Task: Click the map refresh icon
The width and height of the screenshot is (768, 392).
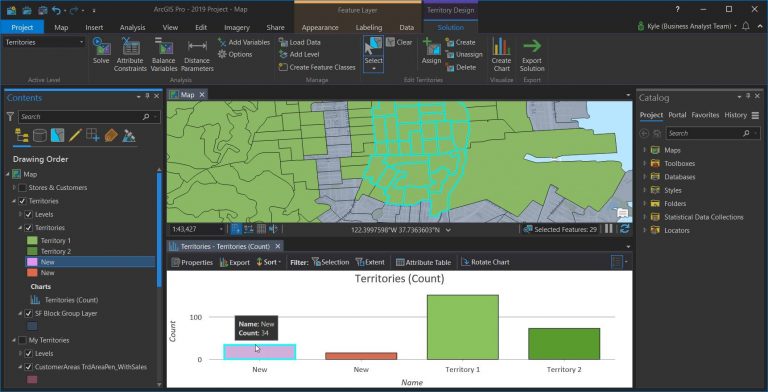Action: tap(624, 229)
